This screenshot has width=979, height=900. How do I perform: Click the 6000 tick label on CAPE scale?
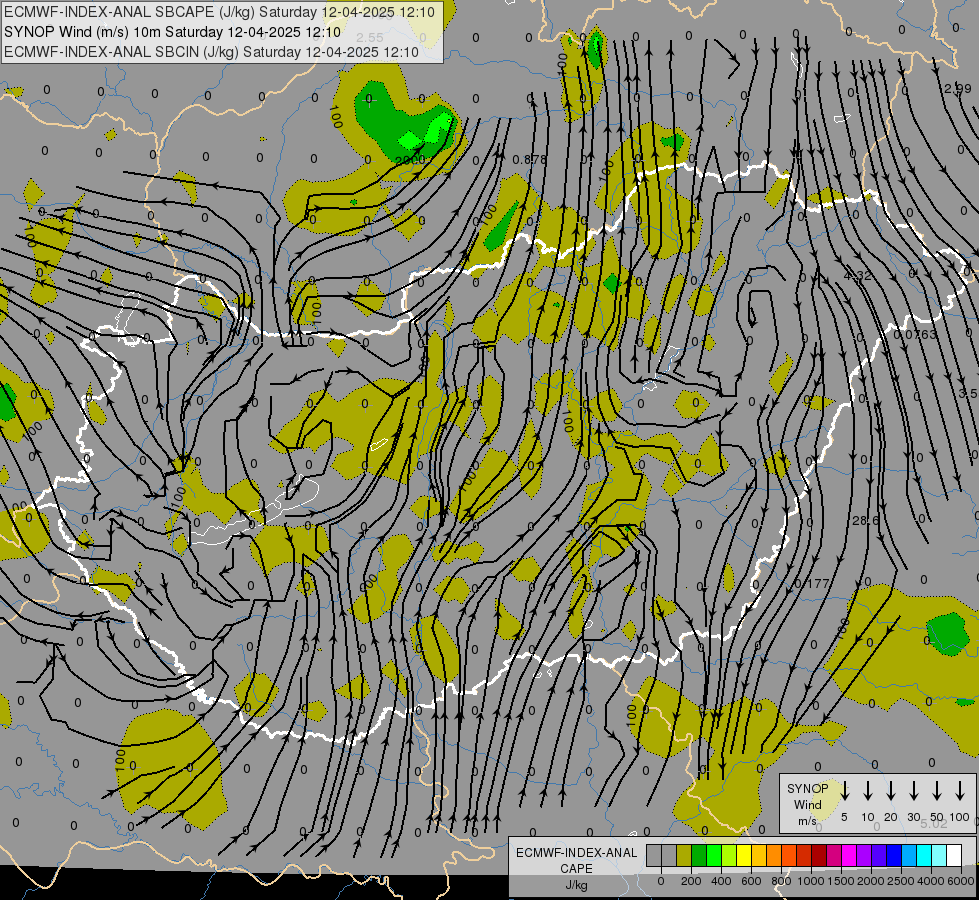(961, 881)
